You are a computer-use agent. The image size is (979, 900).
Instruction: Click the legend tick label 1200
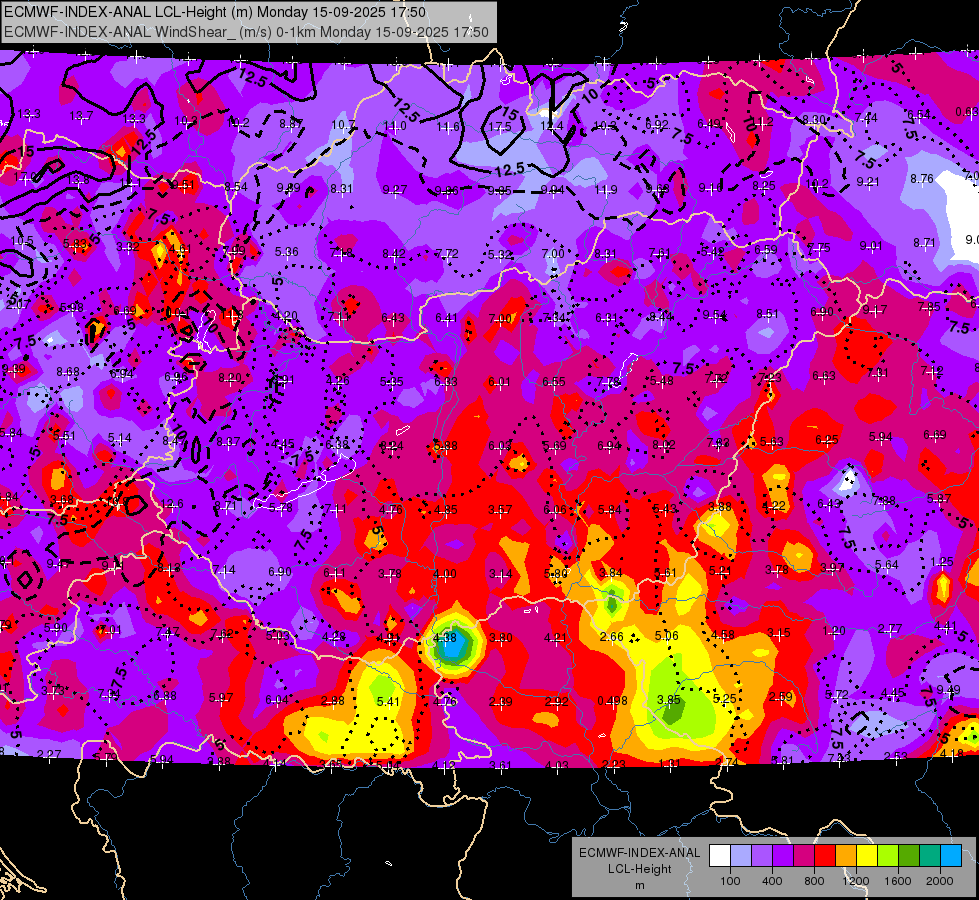coord(855,881)
